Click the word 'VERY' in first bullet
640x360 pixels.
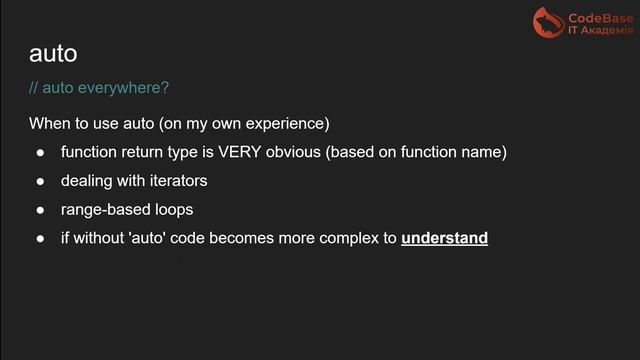(x=240, y=152)
